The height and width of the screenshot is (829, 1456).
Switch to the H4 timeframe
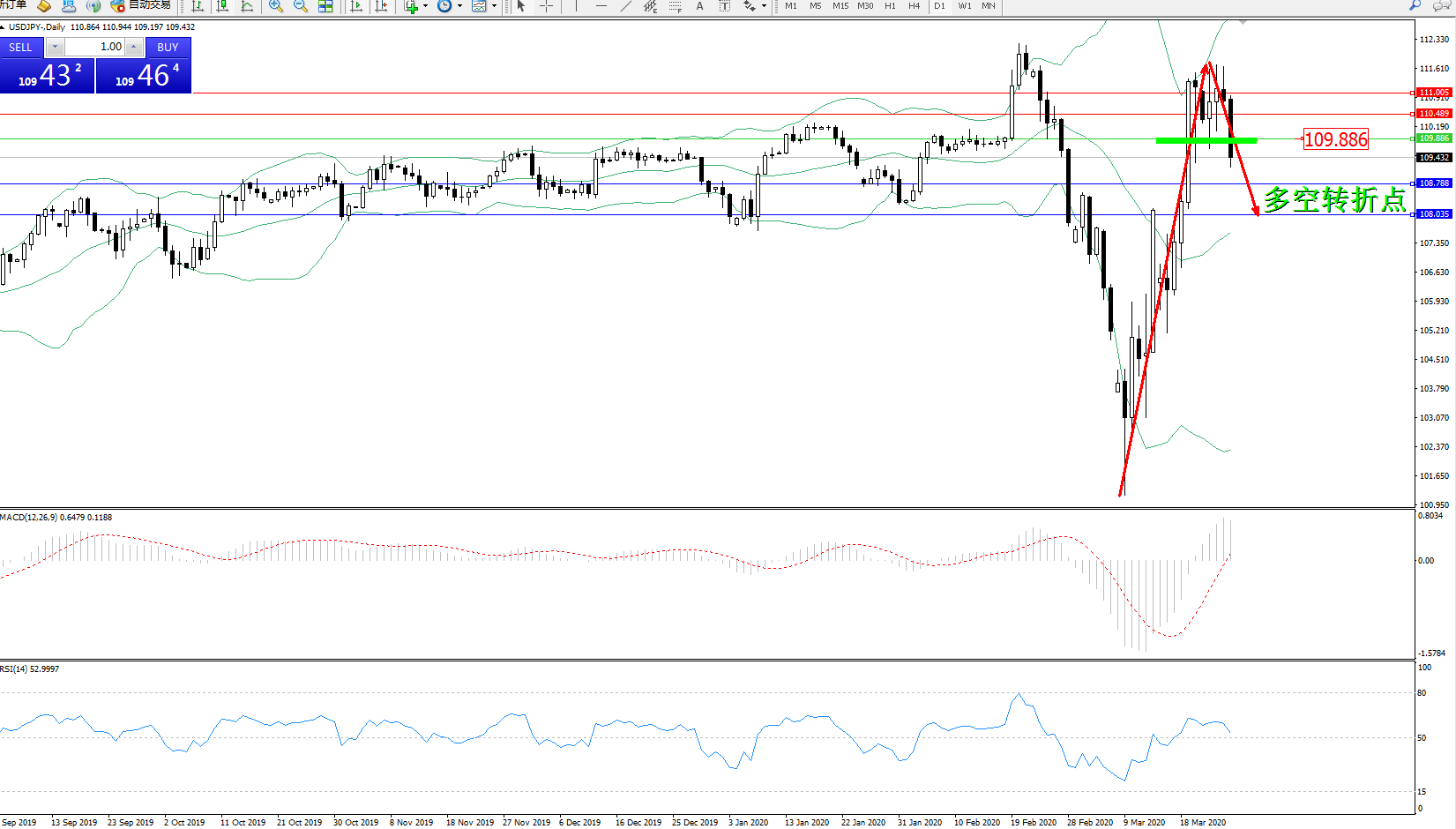[915, 6]
